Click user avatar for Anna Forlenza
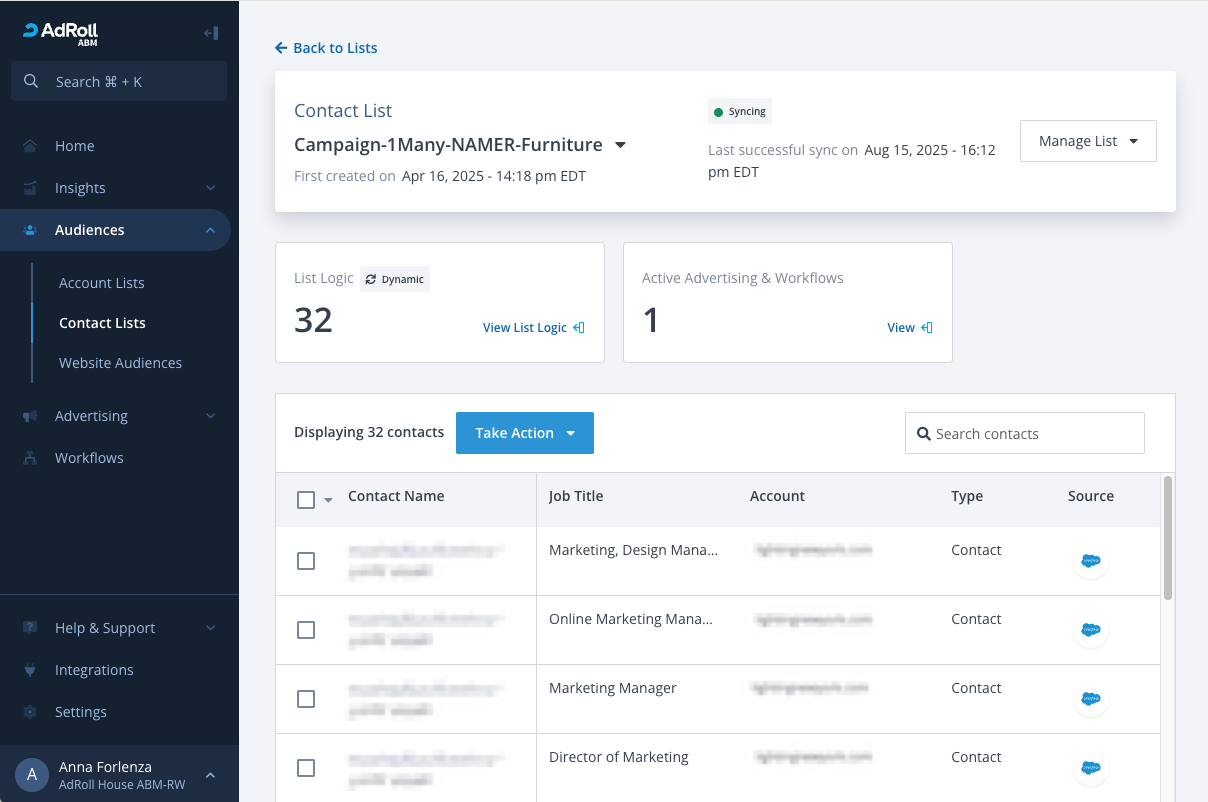The width and height of the screenshot is (1208, 802). coord(32,775)
